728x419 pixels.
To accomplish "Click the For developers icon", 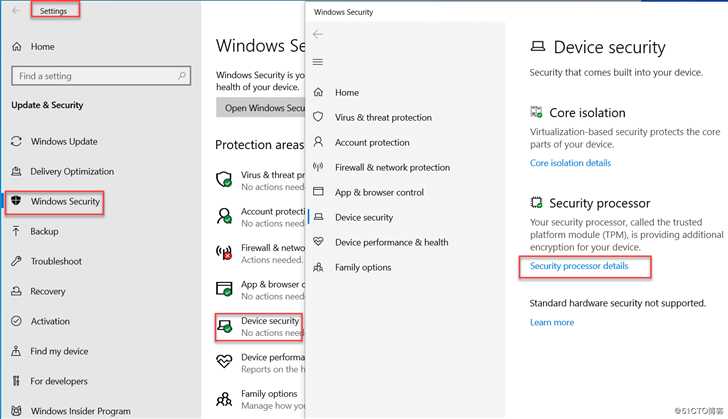I will (x=16, y=381).
